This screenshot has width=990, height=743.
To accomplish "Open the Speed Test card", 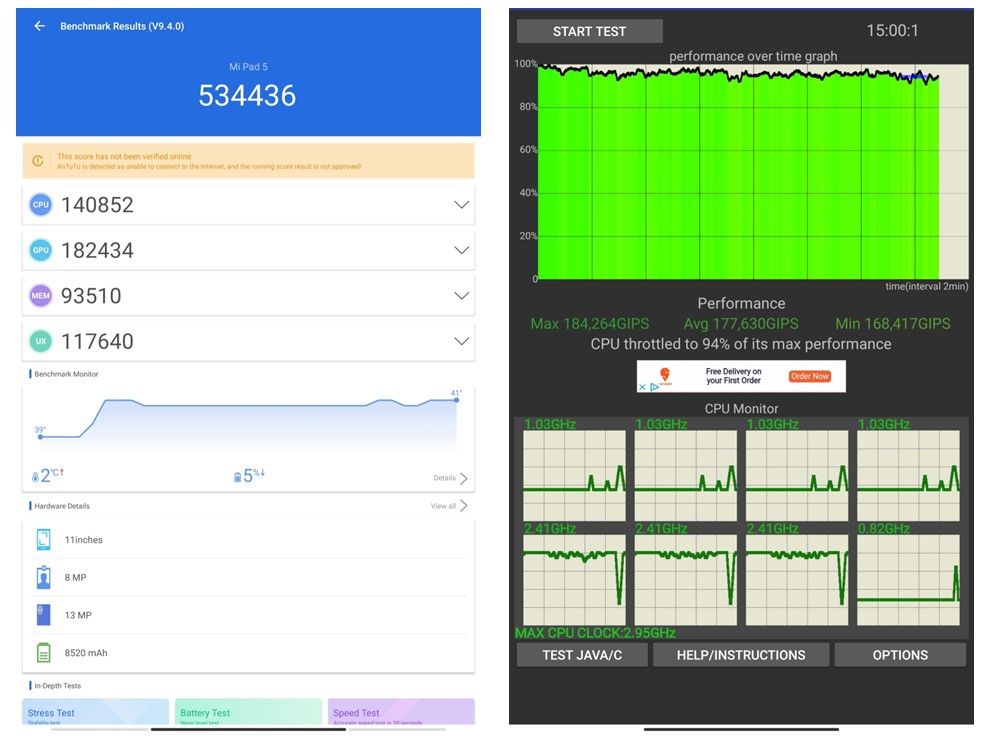I will [401, 711].
